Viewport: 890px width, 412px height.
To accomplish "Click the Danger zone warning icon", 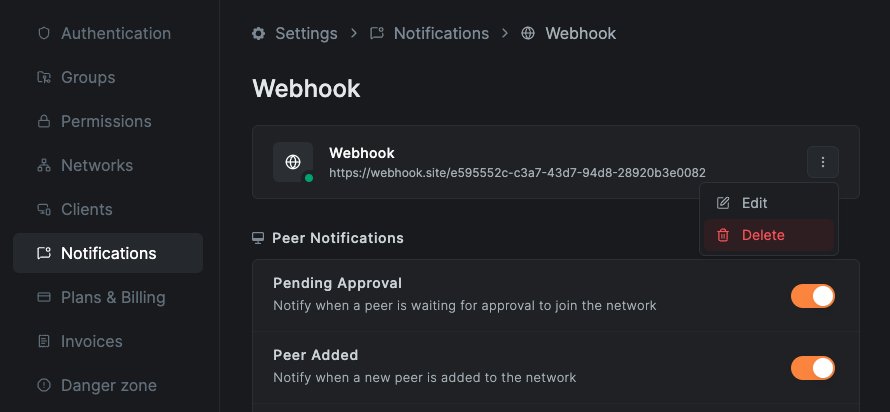I will [43, 385].
